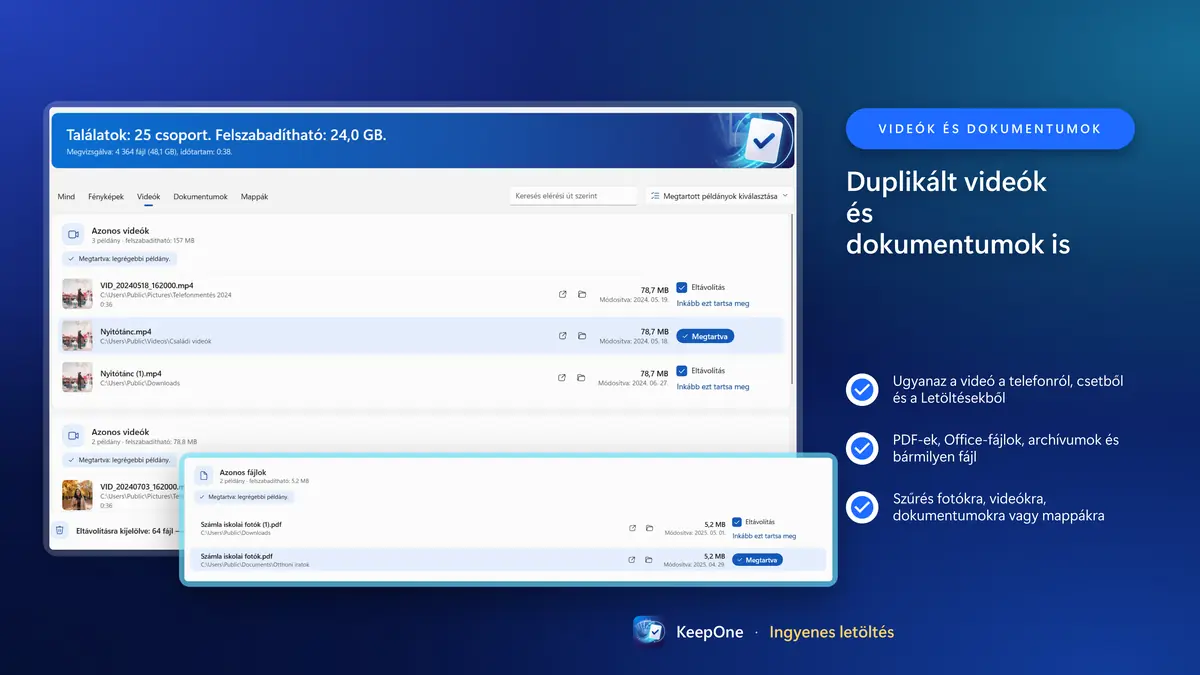Switch to the Mind tab

tap(66, 197)
